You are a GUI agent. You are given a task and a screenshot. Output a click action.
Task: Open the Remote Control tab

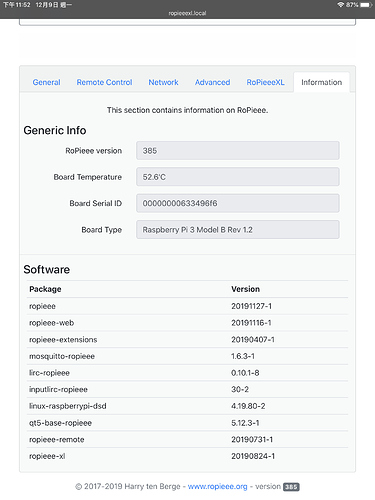point(104,82)
